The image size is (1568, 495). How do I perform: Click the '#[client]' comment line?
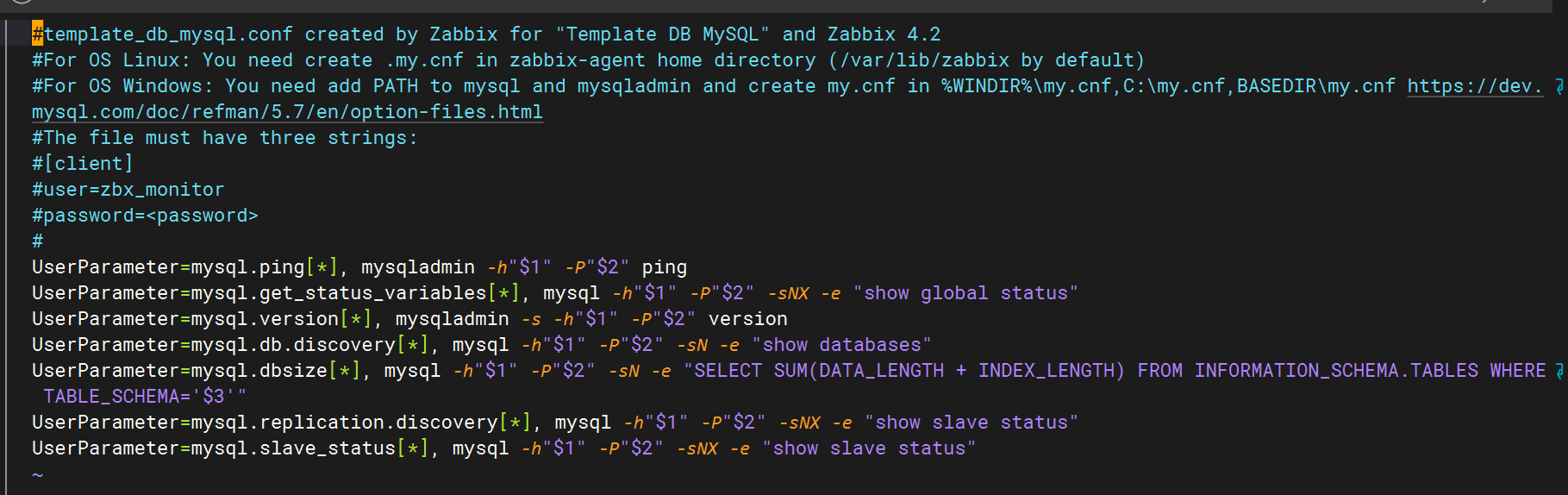(83, 164)
